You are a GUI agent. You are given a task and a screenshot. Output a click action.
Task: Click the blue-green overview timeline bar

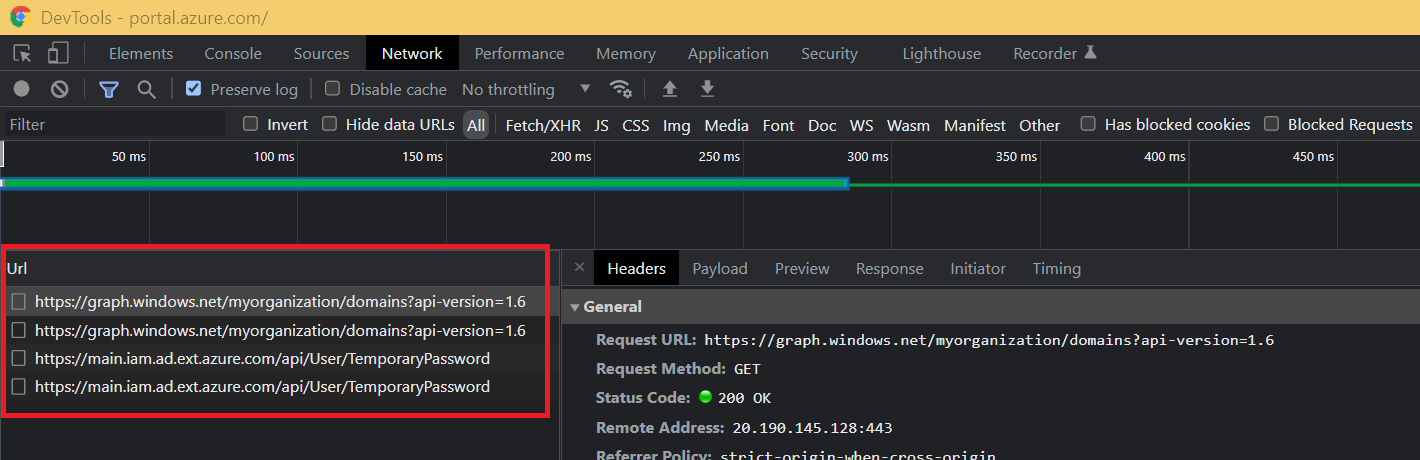425,184
